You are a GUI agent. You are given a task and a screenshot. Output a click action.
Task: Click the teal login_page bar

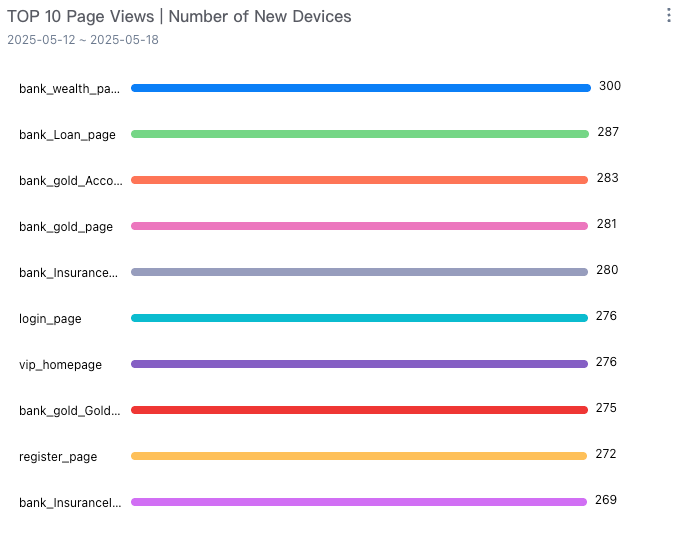[x=359, y=318]
